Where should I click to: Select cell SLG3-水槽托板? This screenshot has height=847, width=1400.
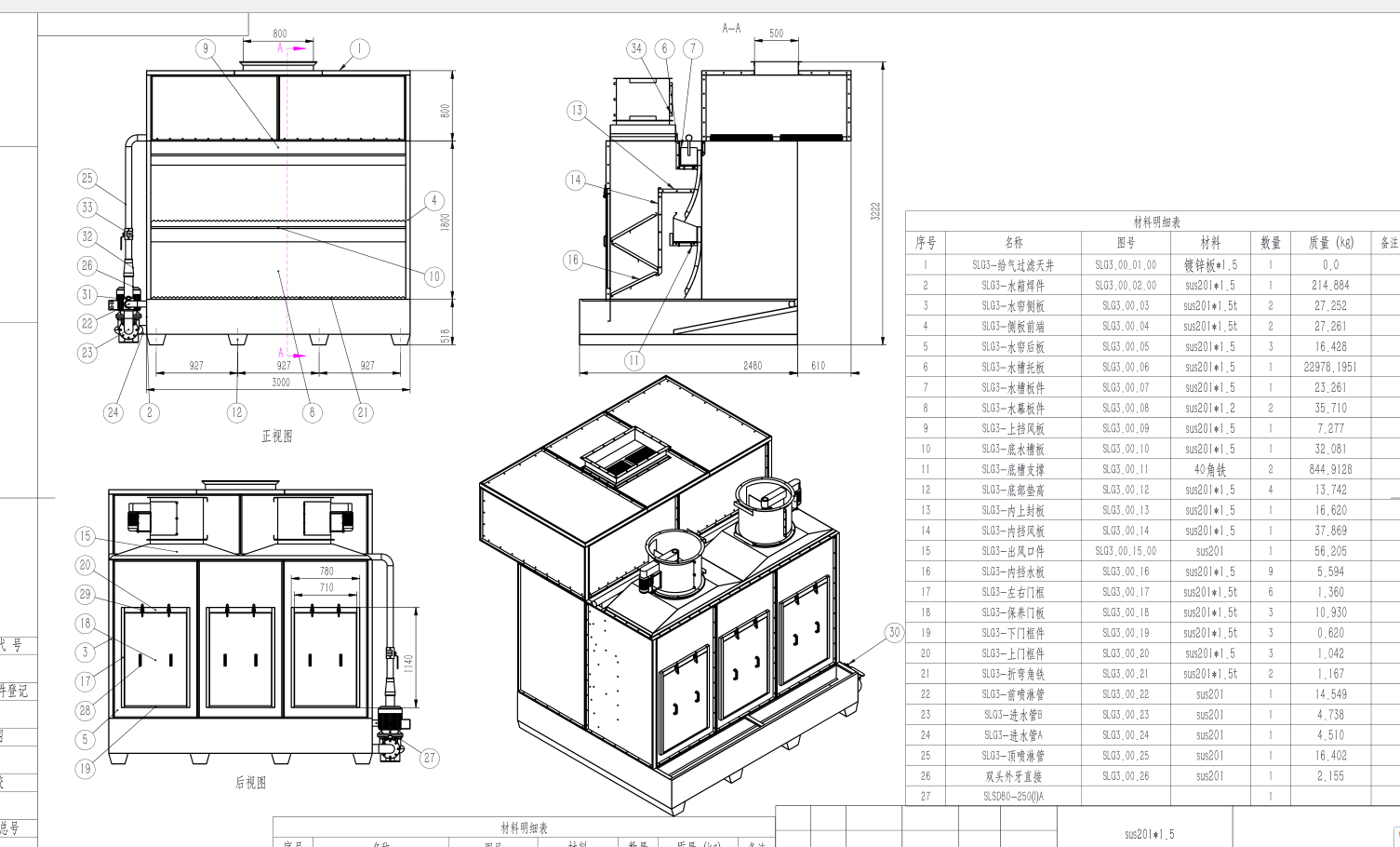(1013, 368)
